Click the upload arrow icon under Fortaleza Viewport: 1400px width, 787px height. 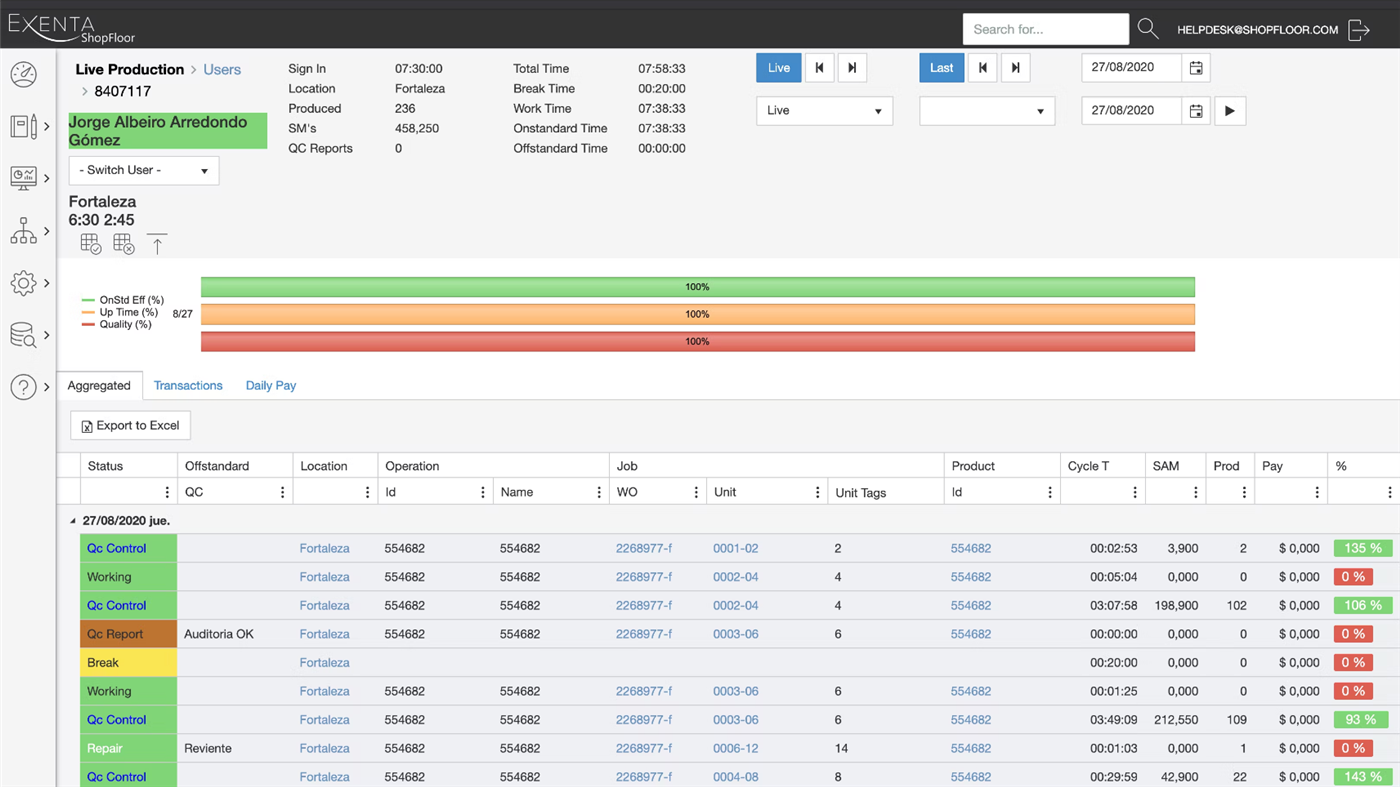click(157, 243)
